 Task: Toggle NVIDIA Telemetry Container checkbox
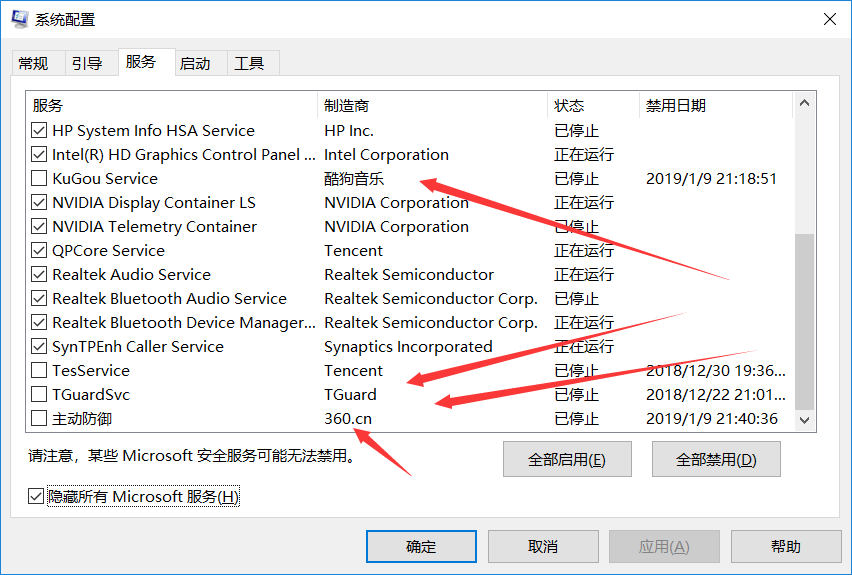click(x=39, y=226)
